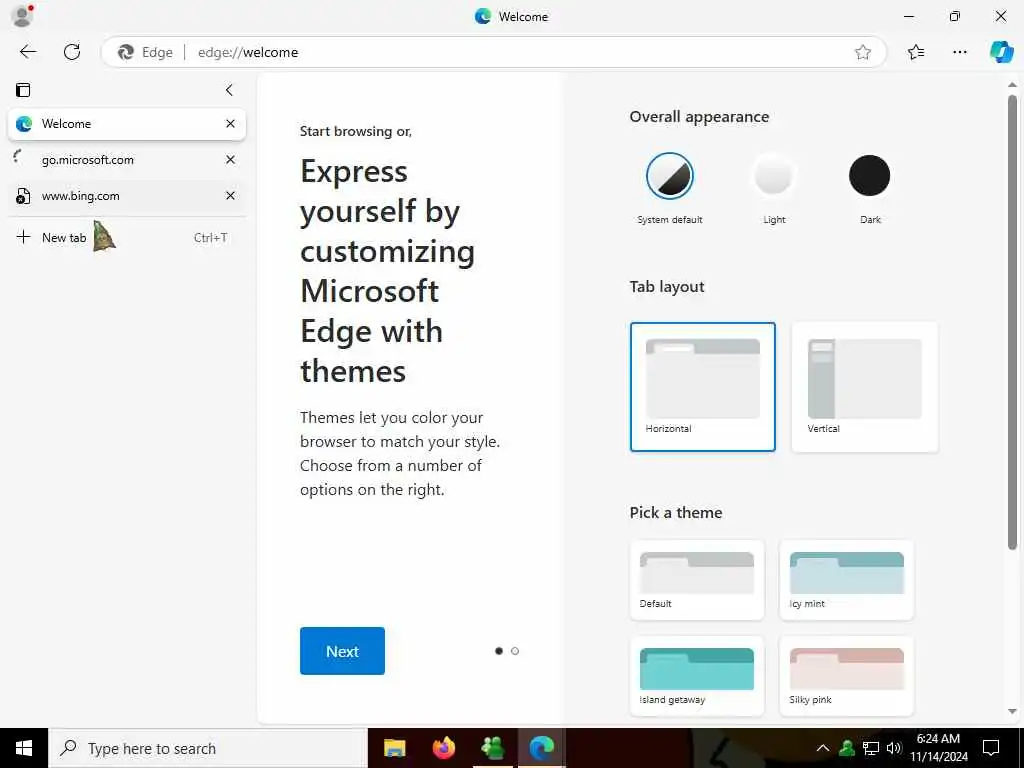Collapse the vertical tabs pane
1024x768 pixels.
point(229,90)
